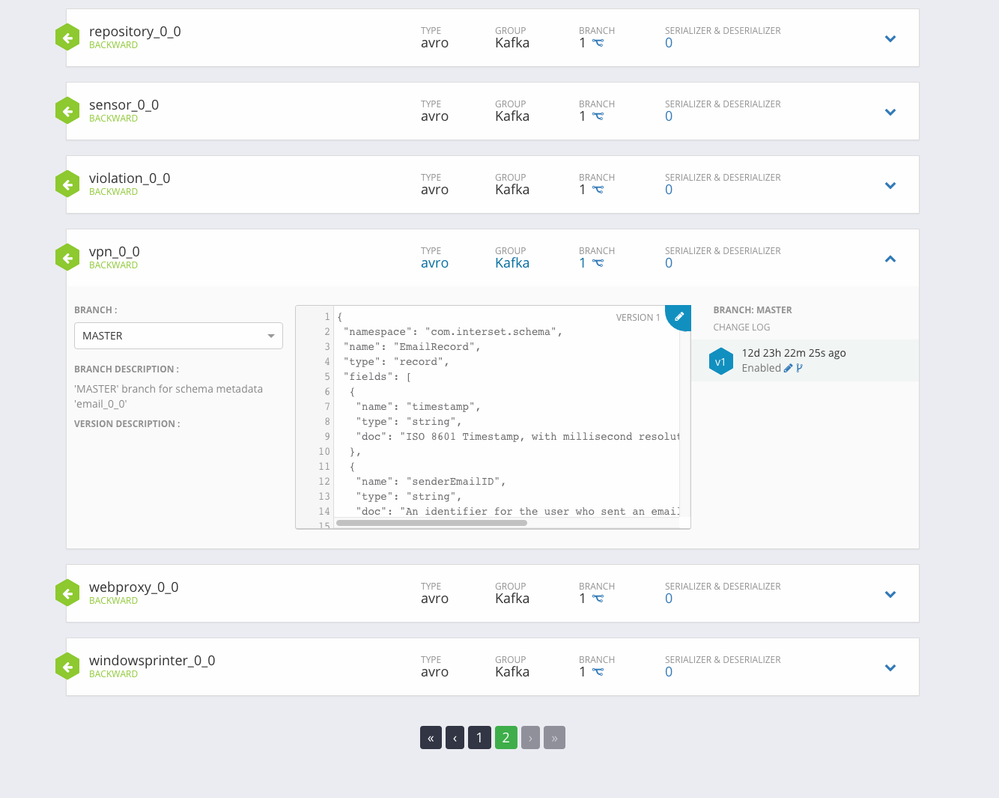The width and height of the screenshot is (999, 798).
Task: Click the VERSION 1 label in editor
Action: point(638,317)
